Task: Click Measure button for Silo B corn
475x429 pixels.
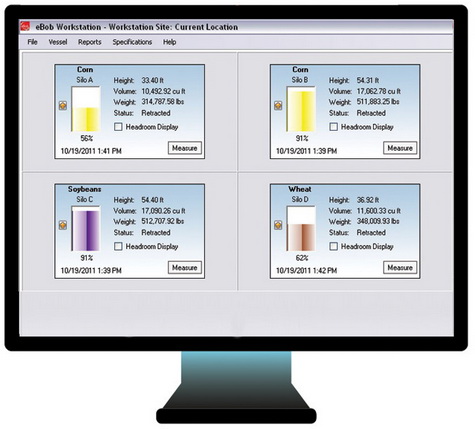Action: 400,148
